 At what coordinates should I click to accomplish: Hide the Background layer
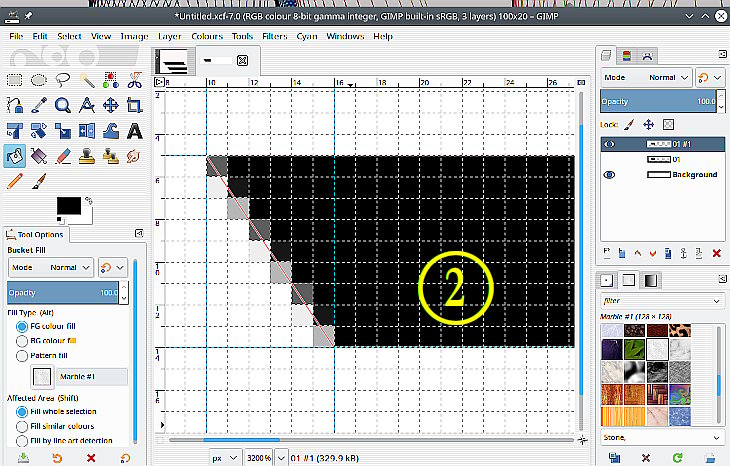click(609, 175)
